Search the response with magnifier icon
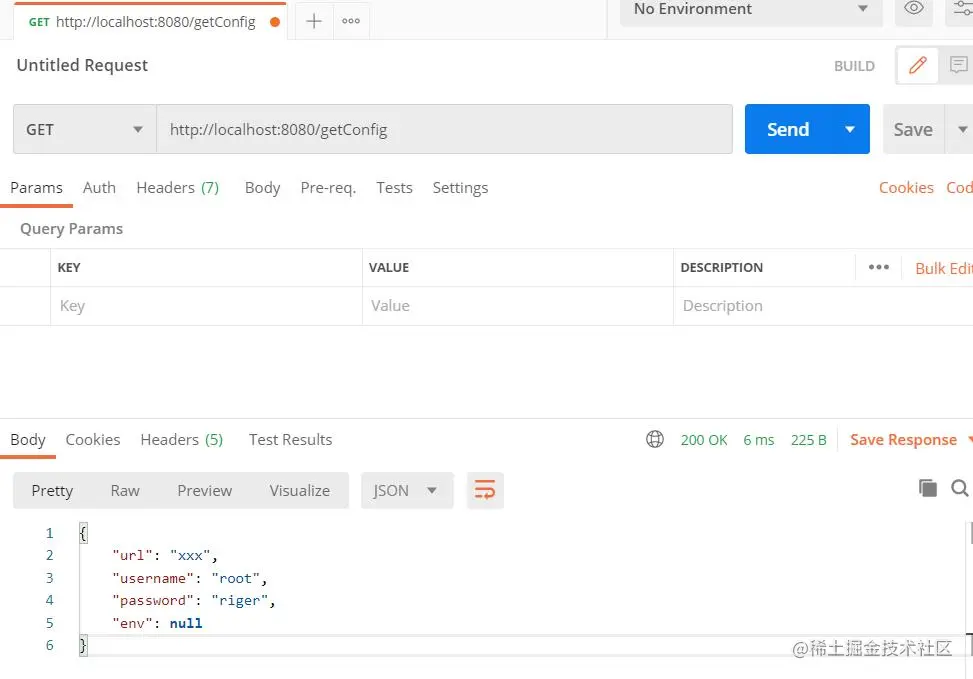Screen dimensions: 973x679 coord(959,488)
